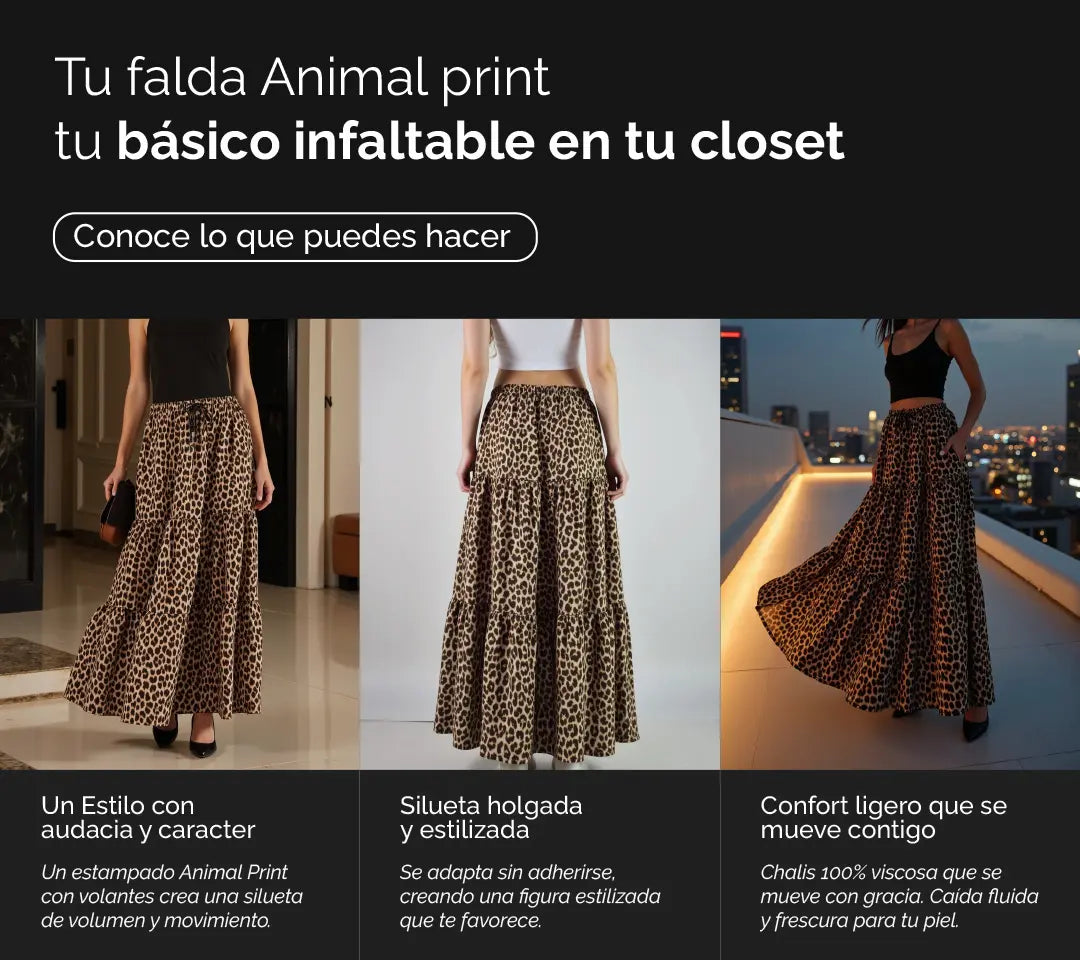The width and height of the screenshot is (1080, 960).
Task: Open the rooftop night skirt photo
Action: point(900,544)
